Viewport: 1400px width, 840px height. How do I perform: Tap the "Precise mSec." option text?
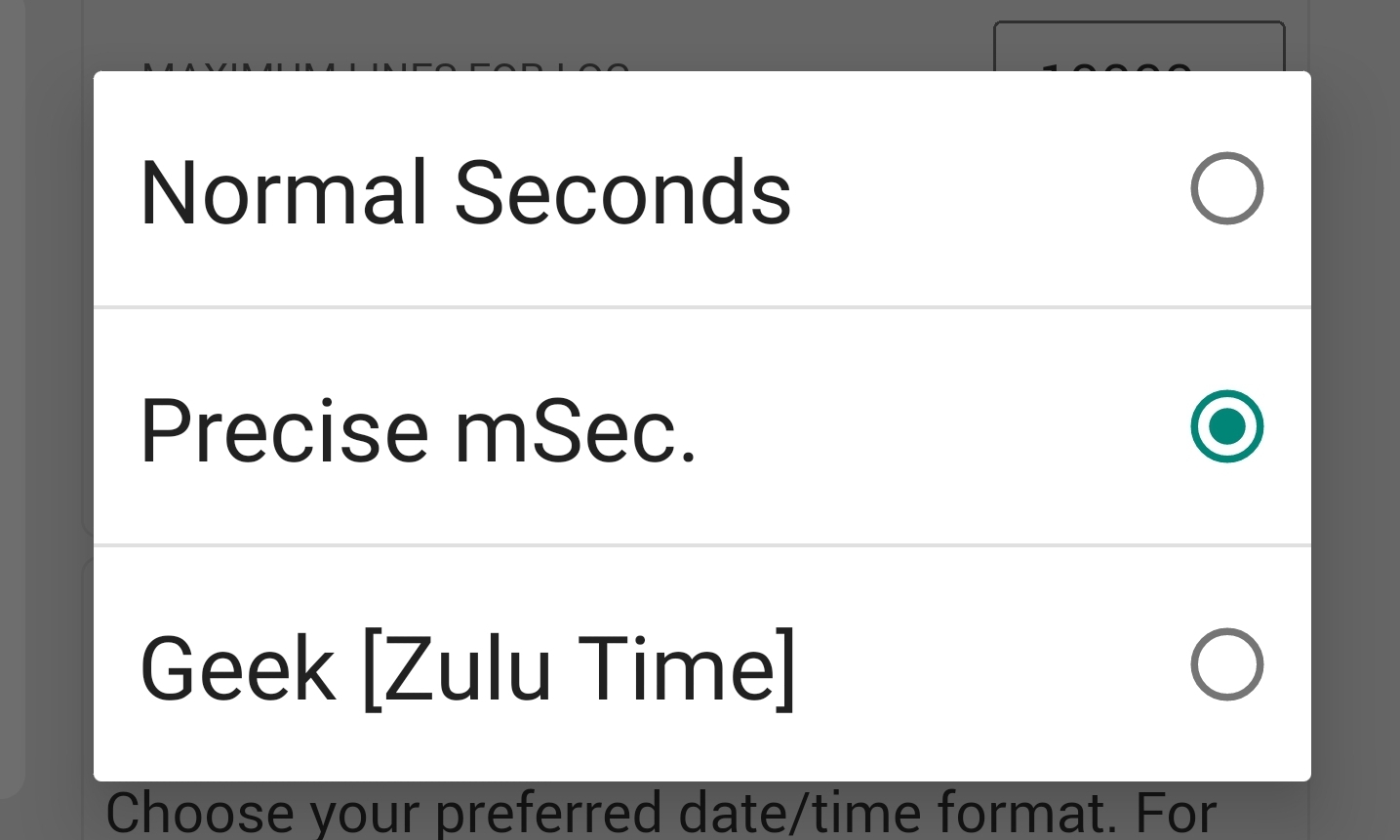tap(419, 430)
